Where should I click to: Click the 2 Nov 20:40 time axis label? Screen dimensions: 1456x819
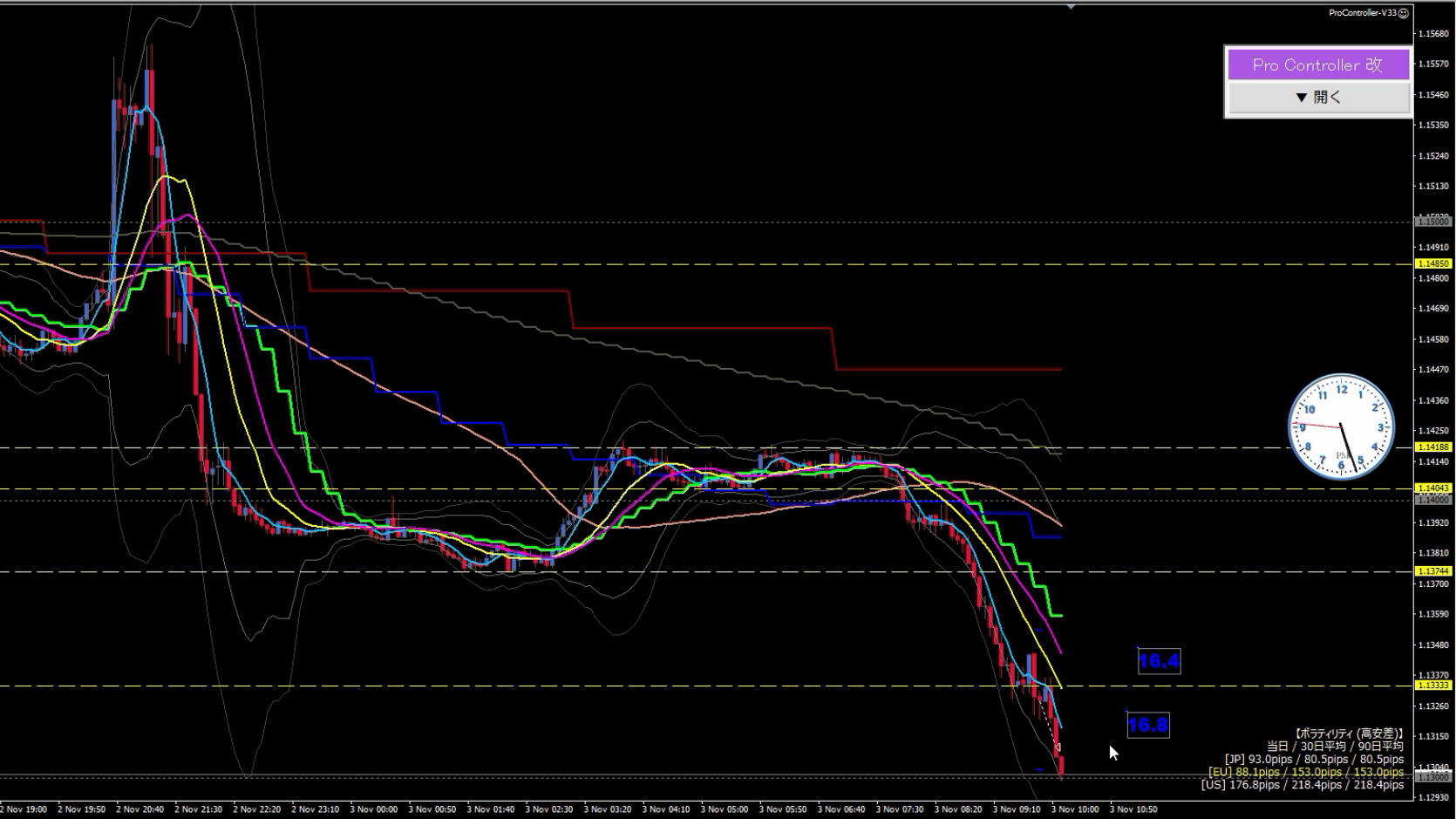tap(139, 809)
